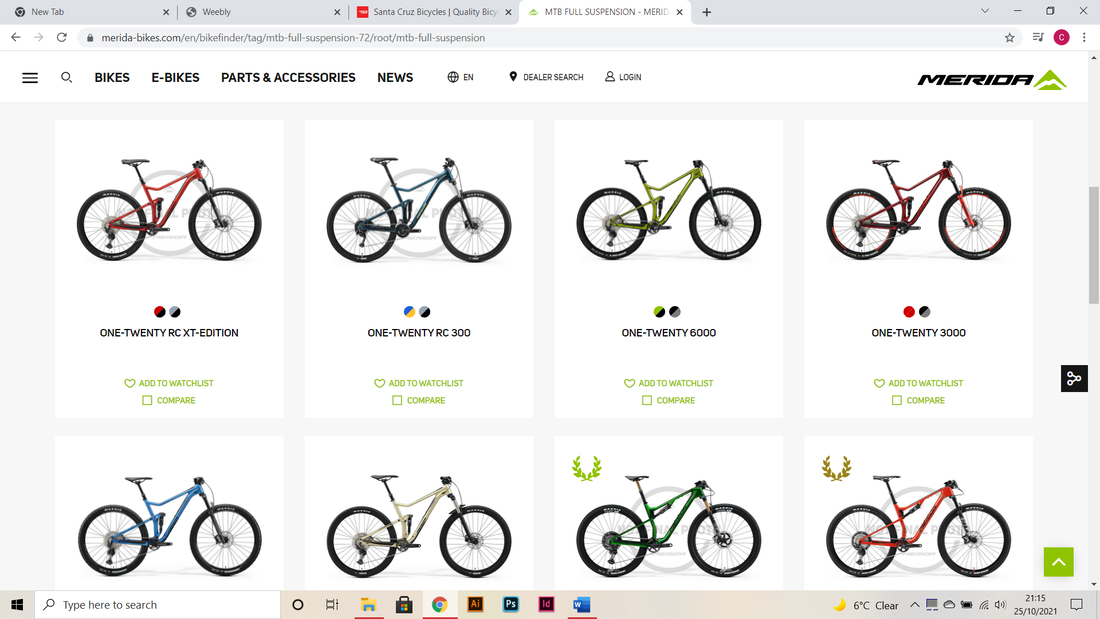Open the One-Twenty RC 300 bike image

coord(419,209)
